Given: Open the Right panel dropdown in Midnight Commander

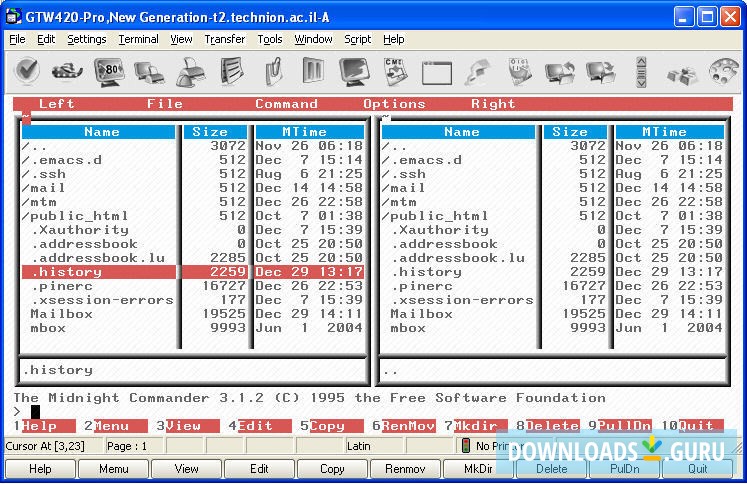Looking at the screenshot, I should (x=493, y=104).
